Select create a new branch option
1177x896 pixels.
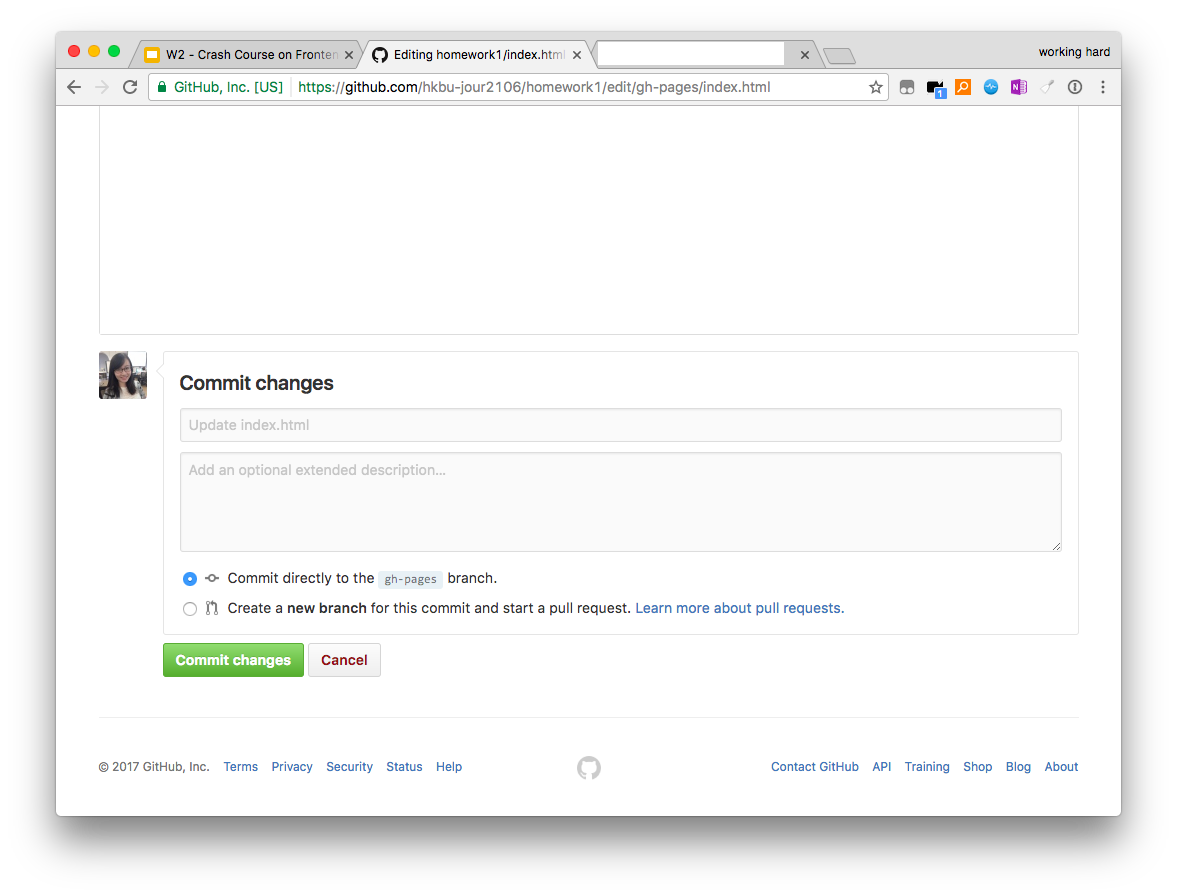[x=190, y=609]
